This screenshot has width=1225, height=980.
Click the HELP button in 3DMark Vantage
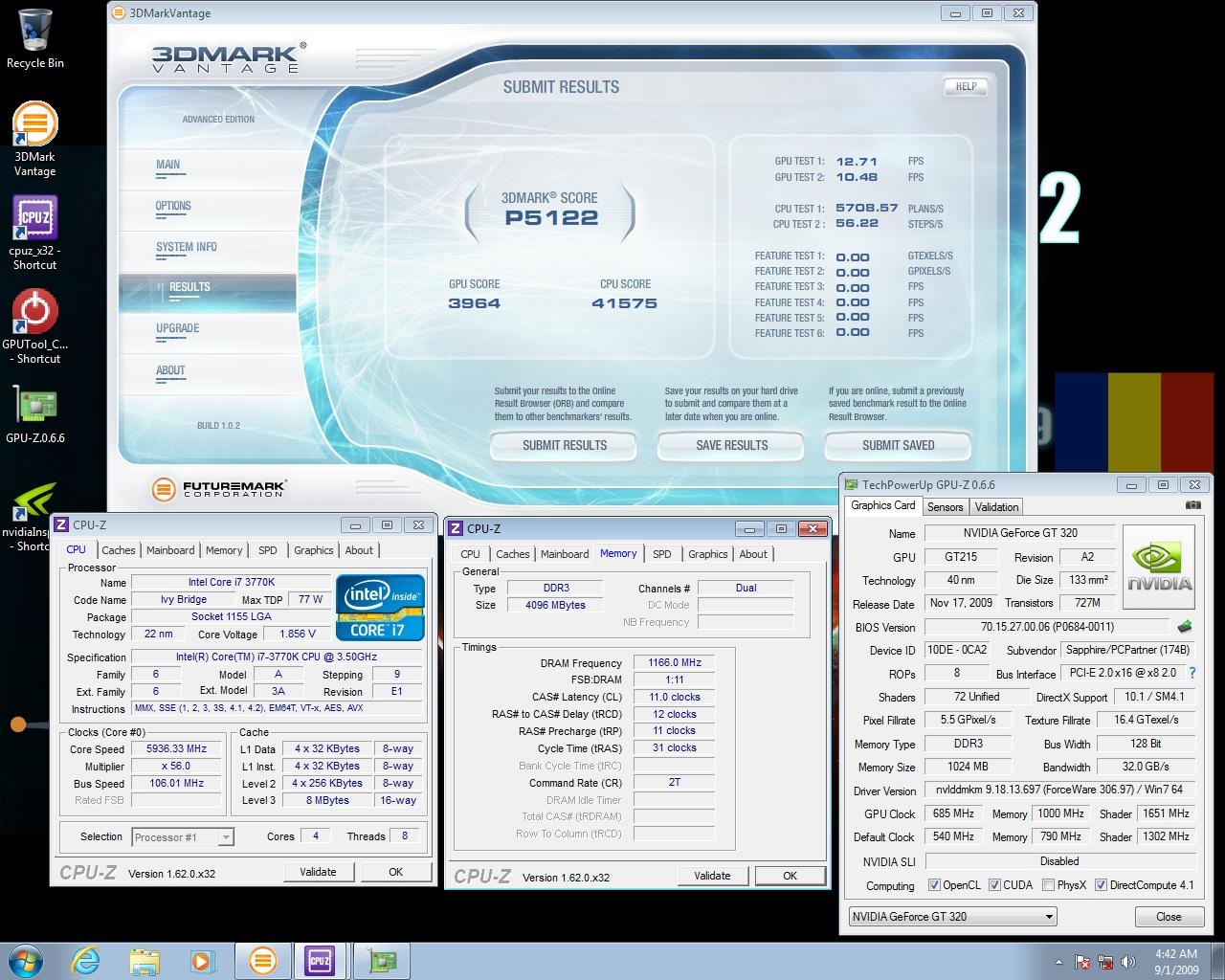pos(967,86)
